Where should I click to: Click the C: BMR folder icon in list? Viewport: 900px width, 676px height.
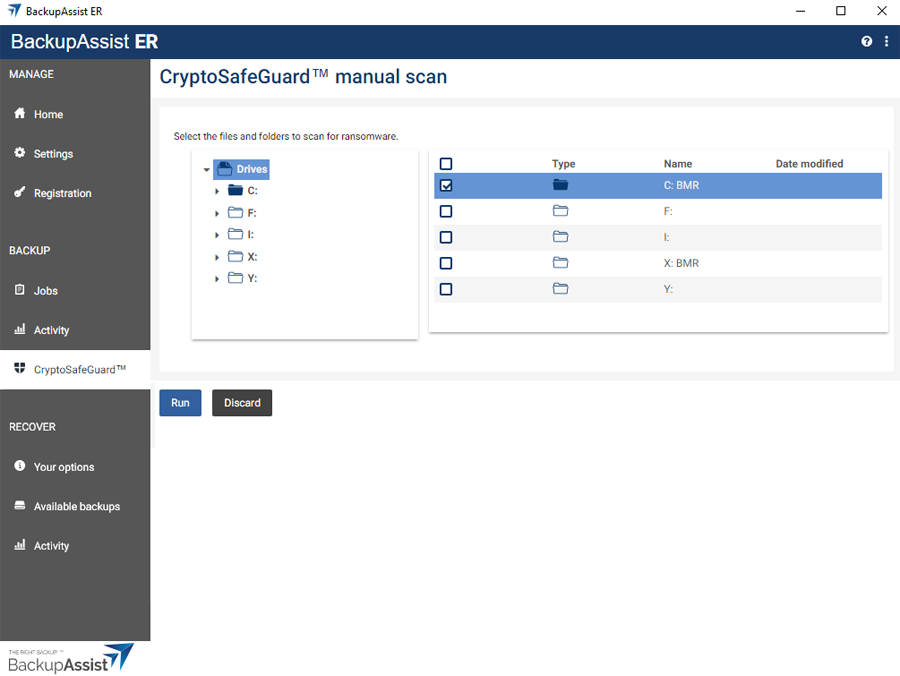[560, 185]
